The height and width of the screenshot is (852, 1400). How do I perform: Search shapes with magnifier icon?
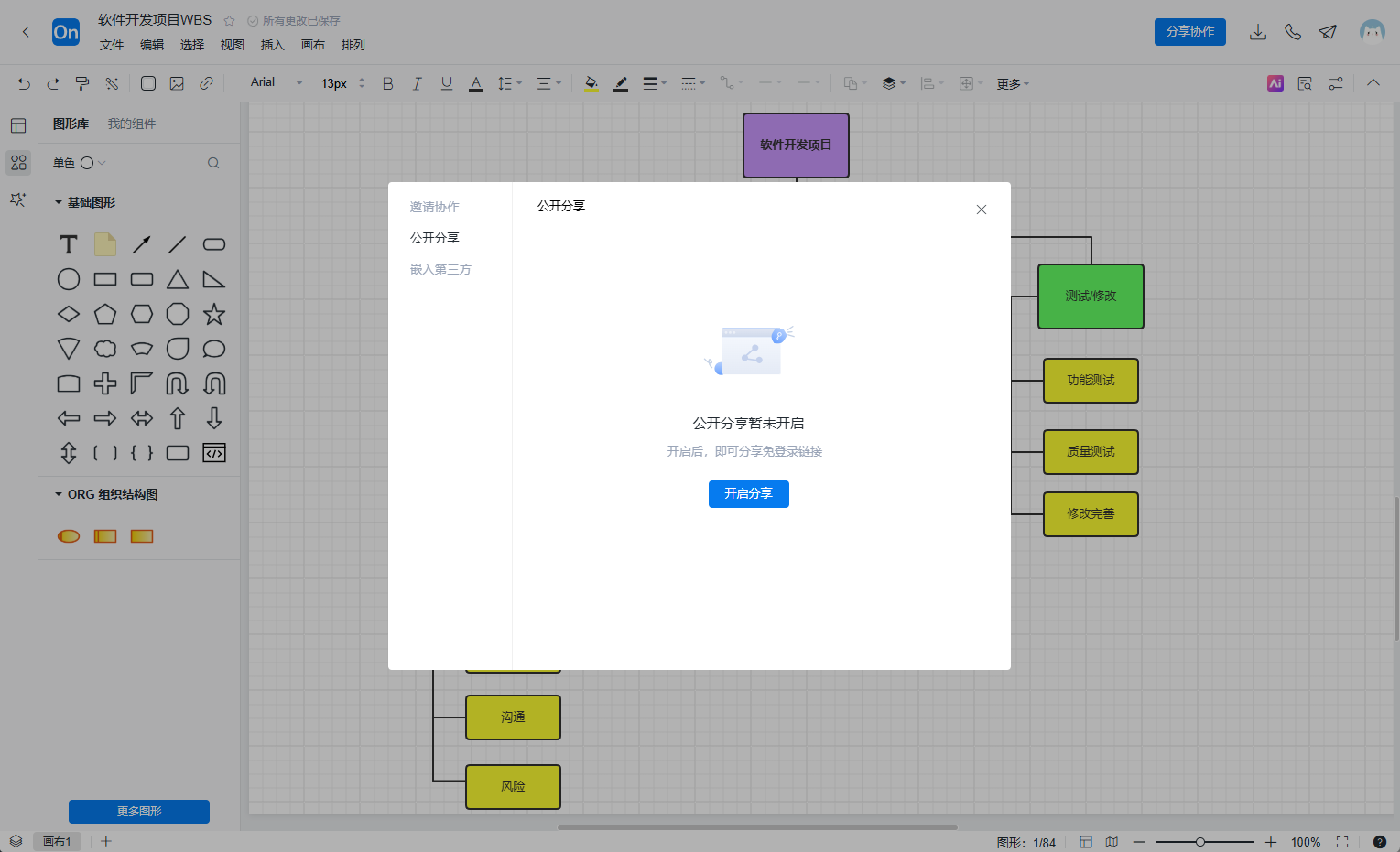pos(213,163)
